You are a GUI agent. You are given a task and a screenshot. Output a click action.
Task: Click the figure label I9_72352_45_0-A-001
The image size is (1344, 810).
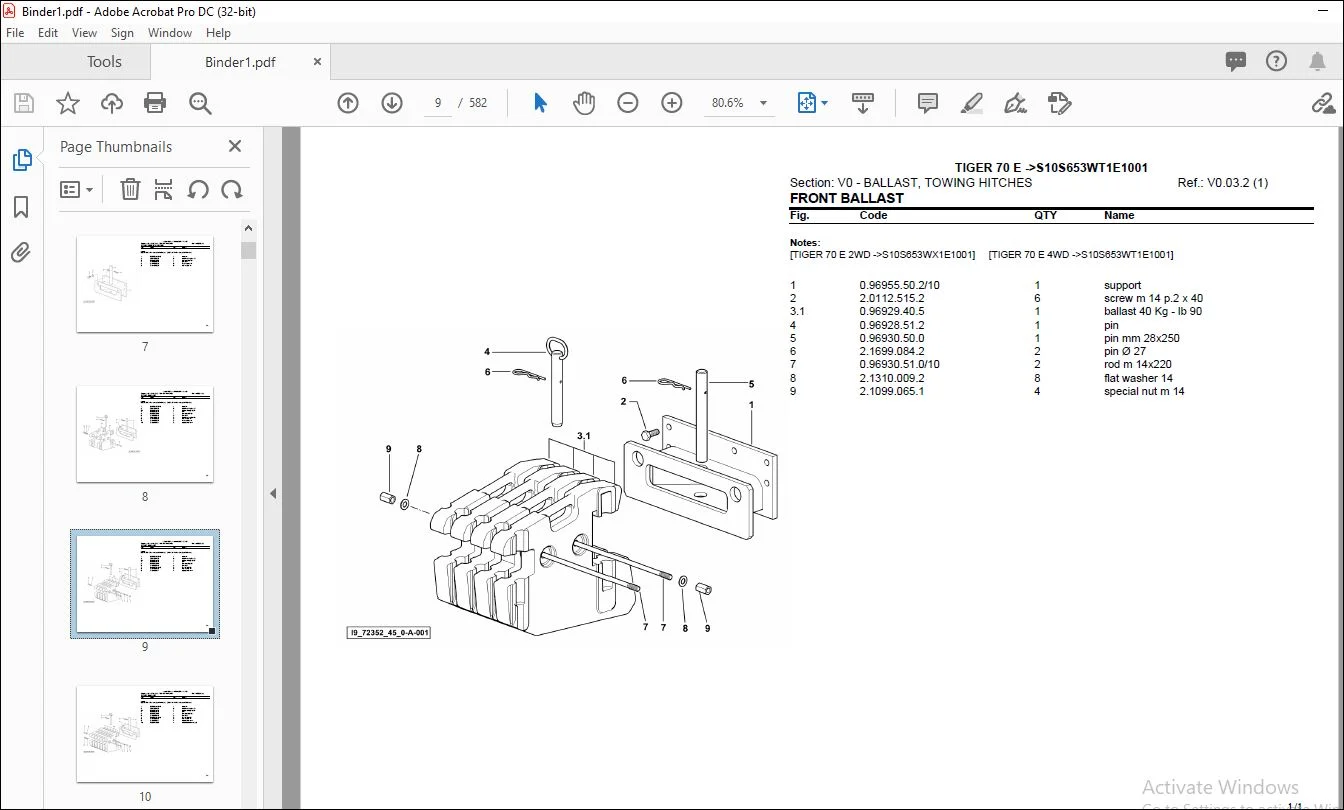click(389, 633)
